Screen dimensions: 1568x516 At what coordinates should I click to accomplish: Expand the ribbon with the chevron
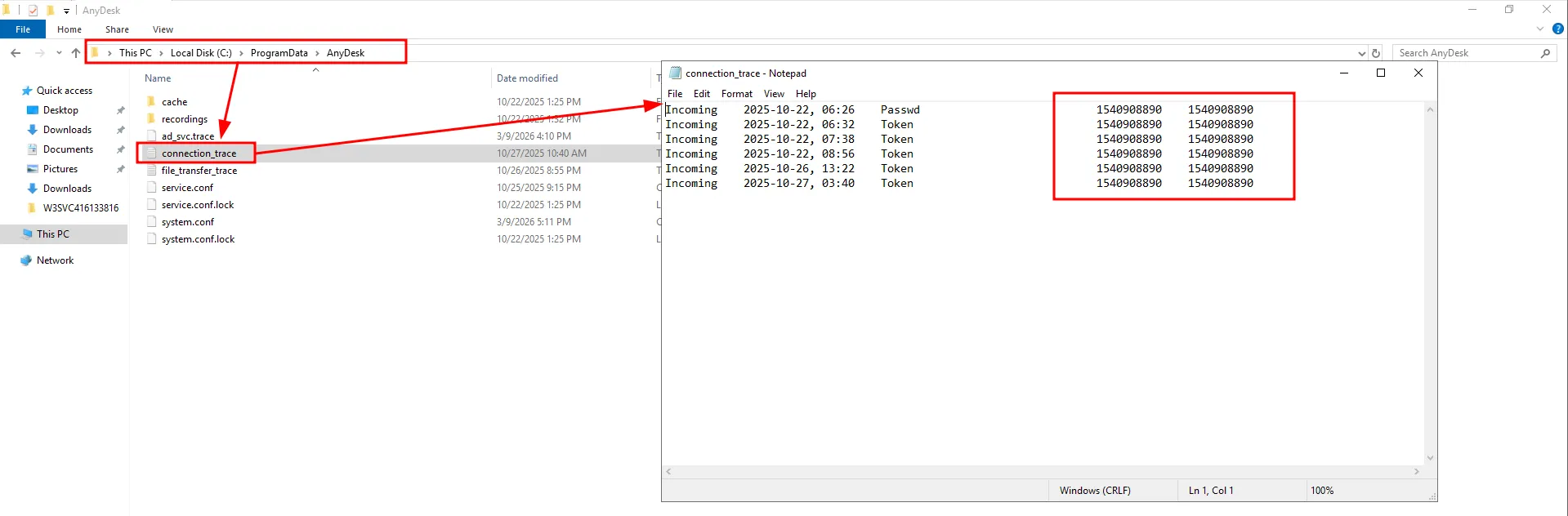point(1540,29)
